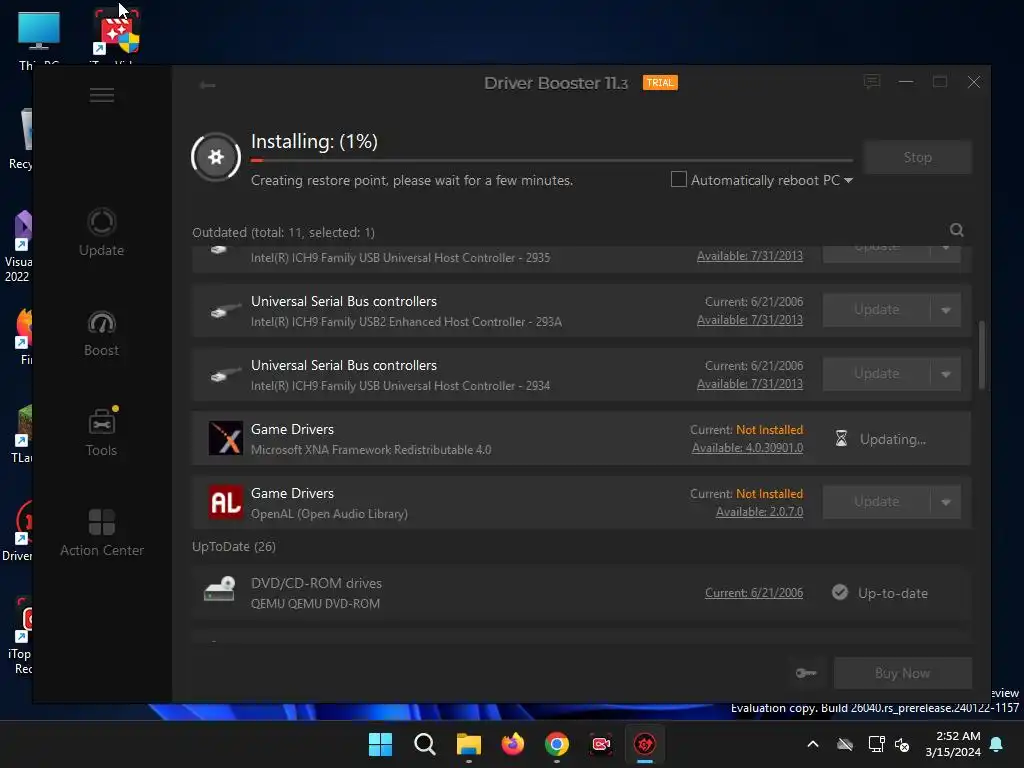Open the Boost section in the sidebar
Viewport: 1024px width, 768px height.
pyautogui.click(x=101, y=333)
